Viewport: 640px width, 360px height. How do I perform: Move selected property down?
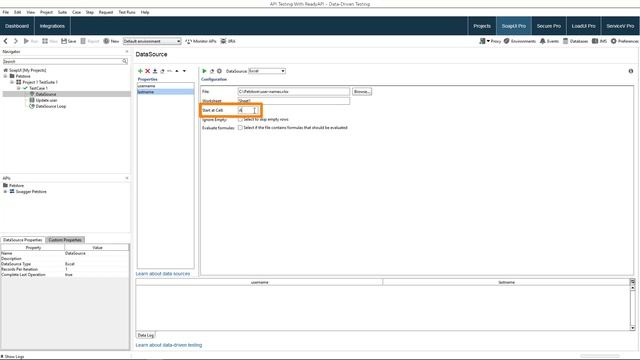pyautogui.click(x=184, y=71)
